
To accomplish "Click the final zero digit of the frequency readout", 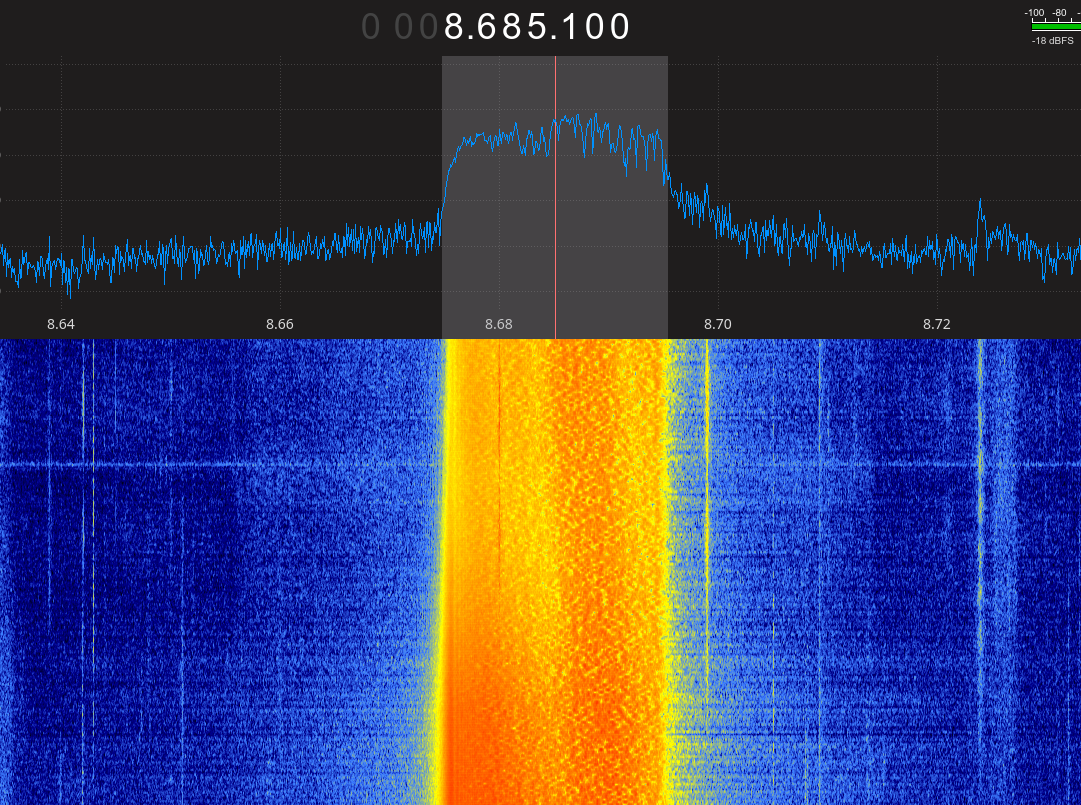I will click(620, 27).
